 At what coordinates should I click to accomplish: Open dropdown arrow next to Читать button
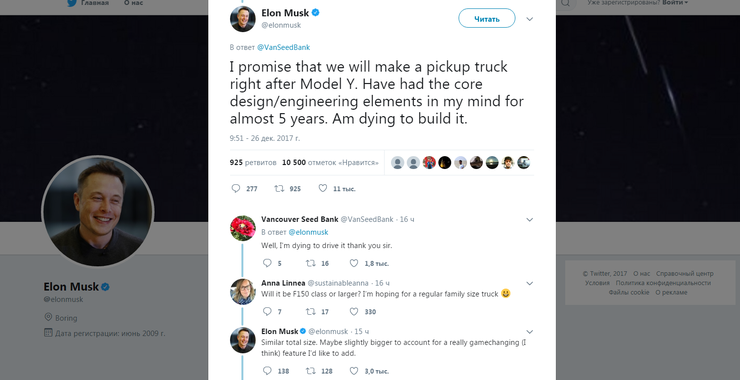[530, 19]
